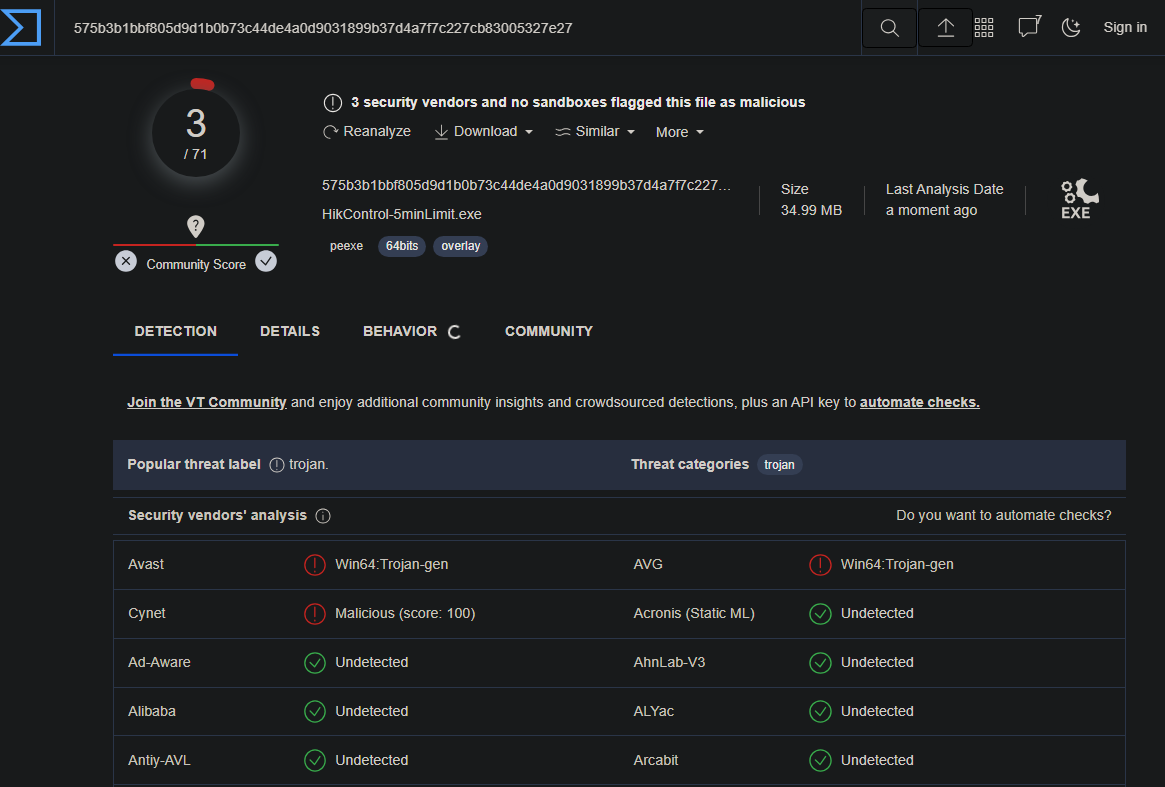
Task: Vote negative with community X icon
Action: pyautogui.click(x=126, y=262)
